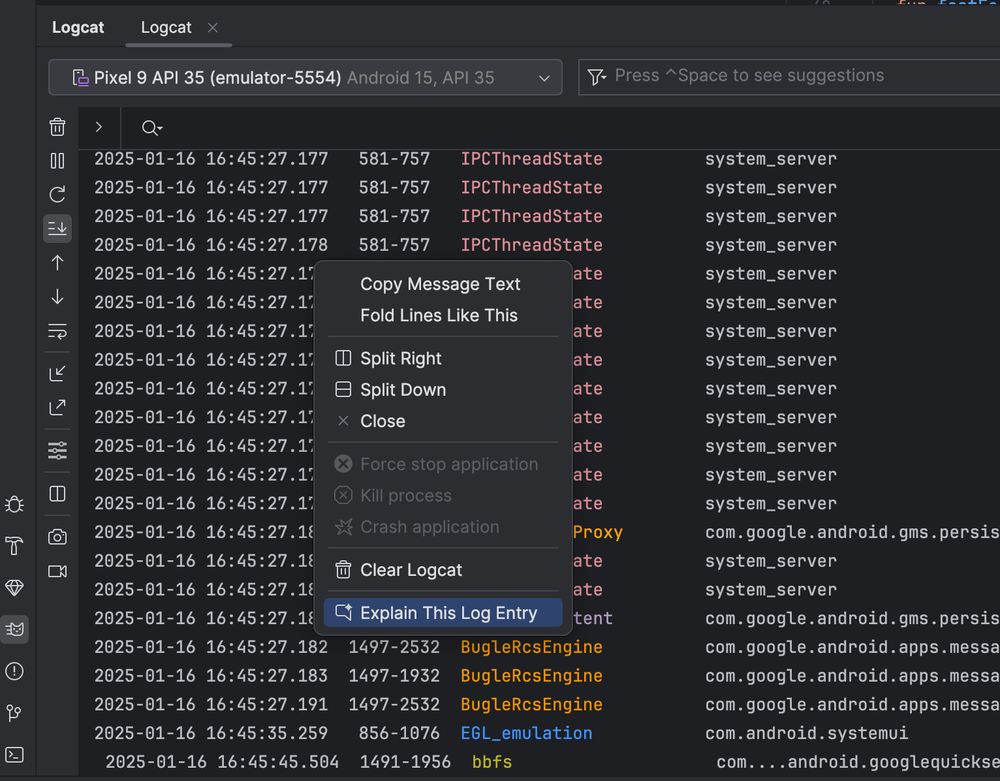Viewport: 1000px width, 781px height.
Task: Click the EGL_emulation tag text
Action: click(x=526, y=733)
